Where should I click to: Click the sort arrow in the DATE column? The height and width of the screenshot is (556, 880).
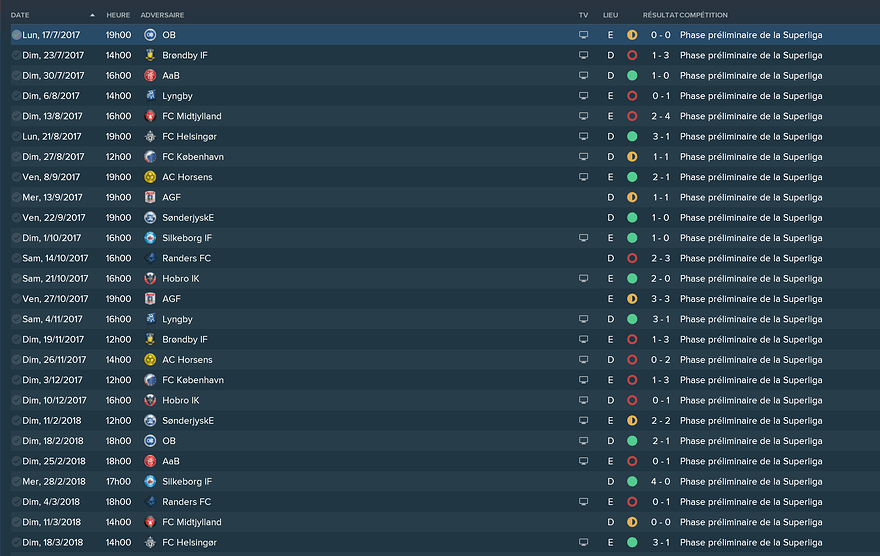[92, 15]
